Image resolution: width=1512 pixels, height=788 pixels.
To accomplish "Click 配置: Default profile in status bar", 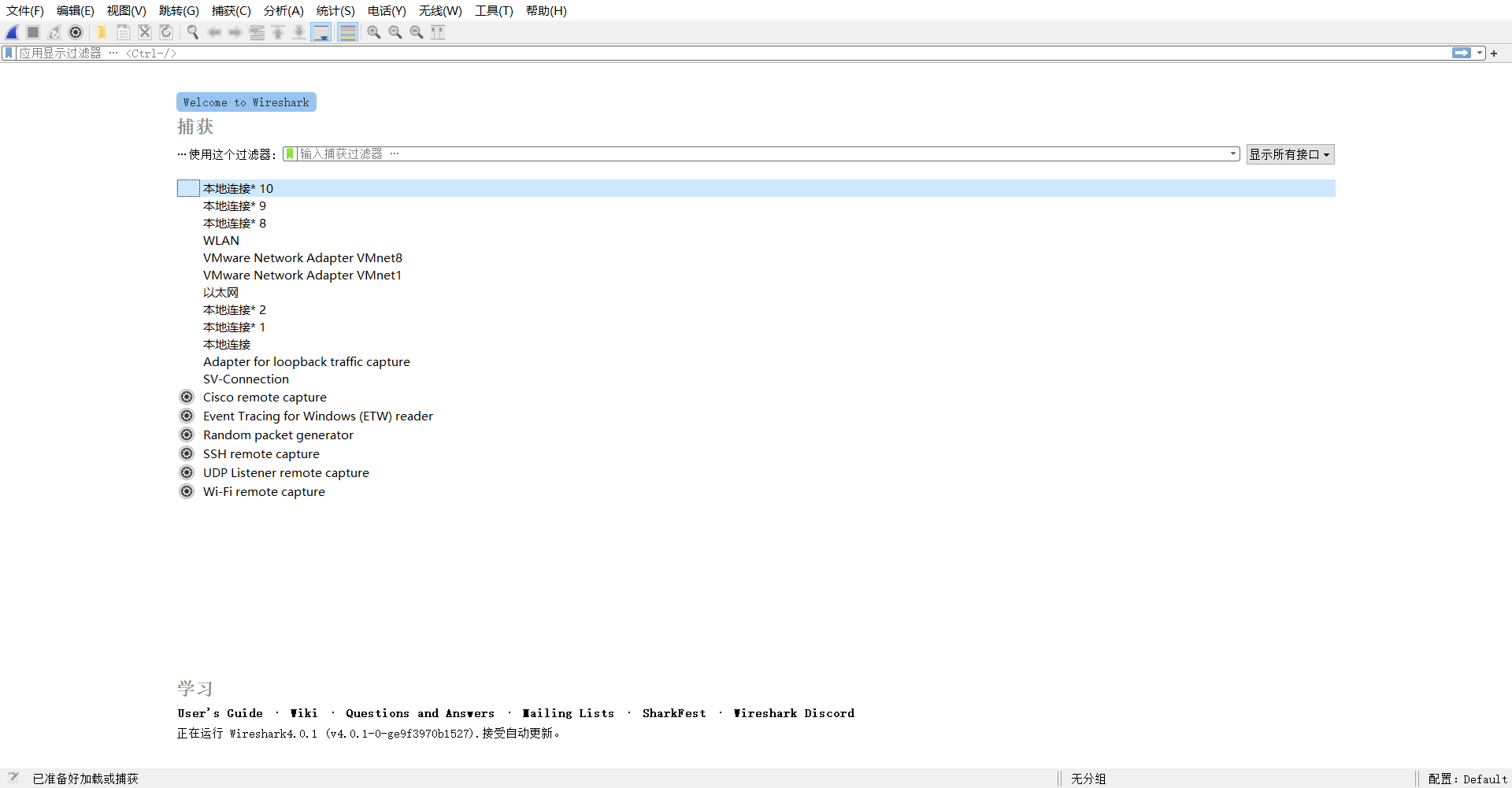I will click(1467, 779).
